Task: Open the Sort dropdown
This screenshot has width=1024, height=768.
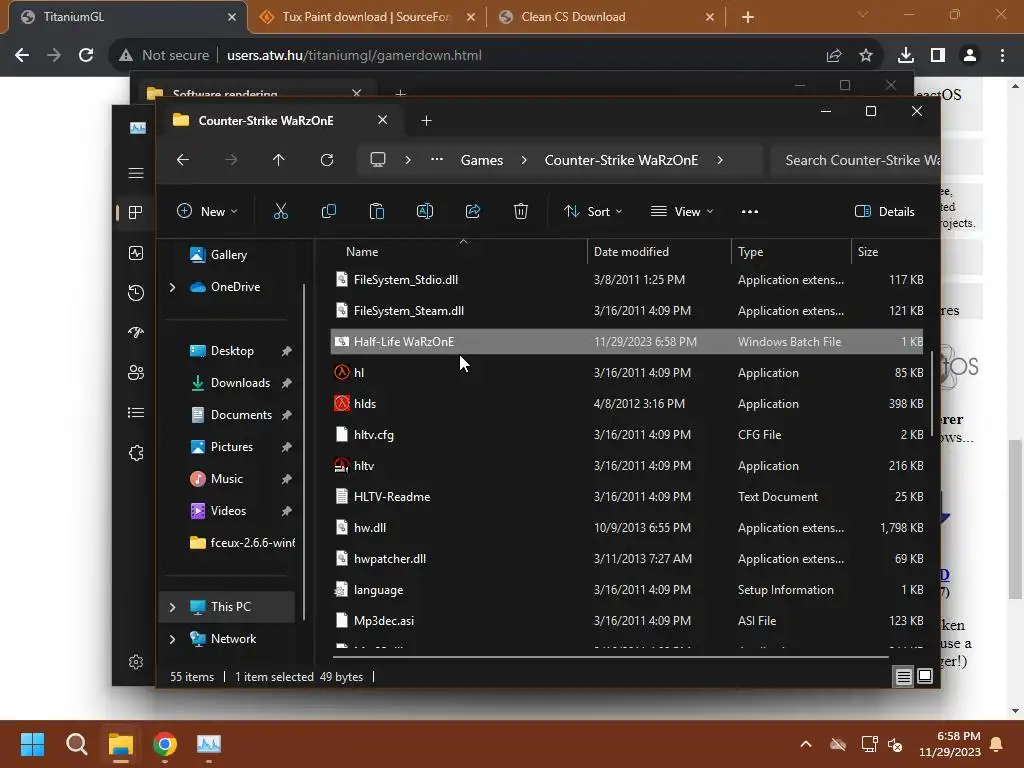Action: tap(594, 212)
